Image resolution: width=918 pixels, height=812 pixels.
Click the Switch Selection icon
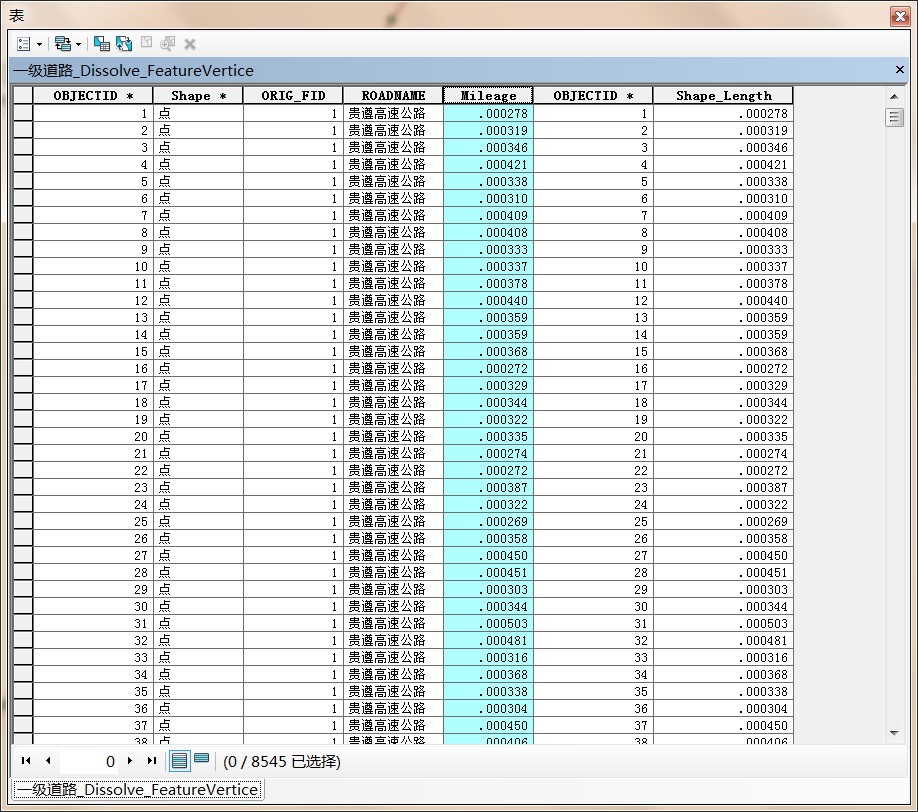coord(124,44)
